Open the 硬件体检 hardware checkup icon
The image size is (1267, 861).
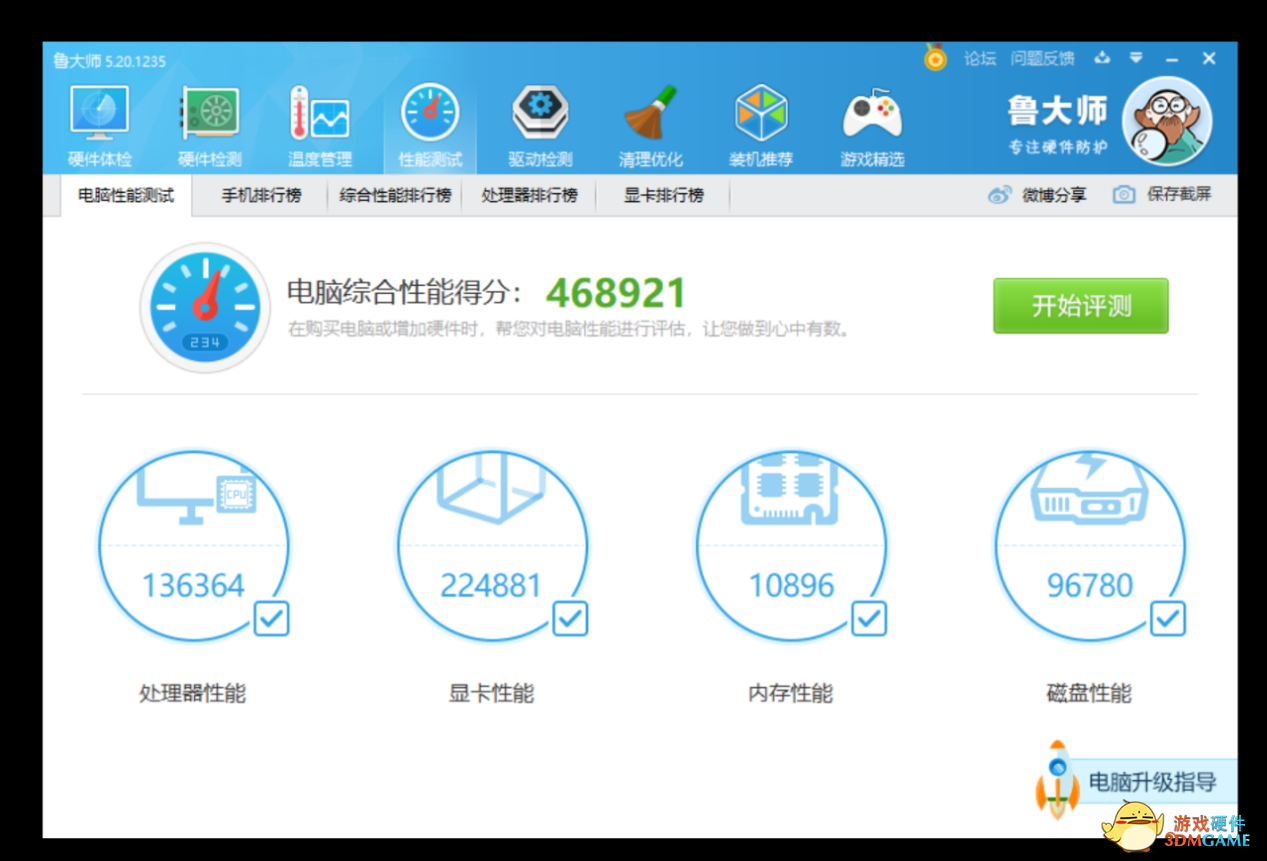click(x=99, y=114)
